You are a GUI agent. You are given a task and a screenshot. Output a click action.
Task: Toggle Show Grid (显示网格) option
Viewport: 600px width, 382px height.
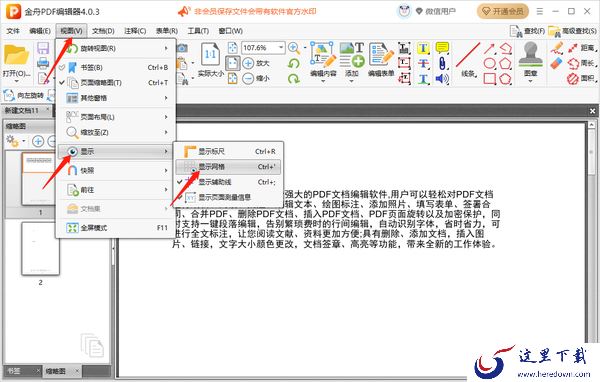coord(228,167)
